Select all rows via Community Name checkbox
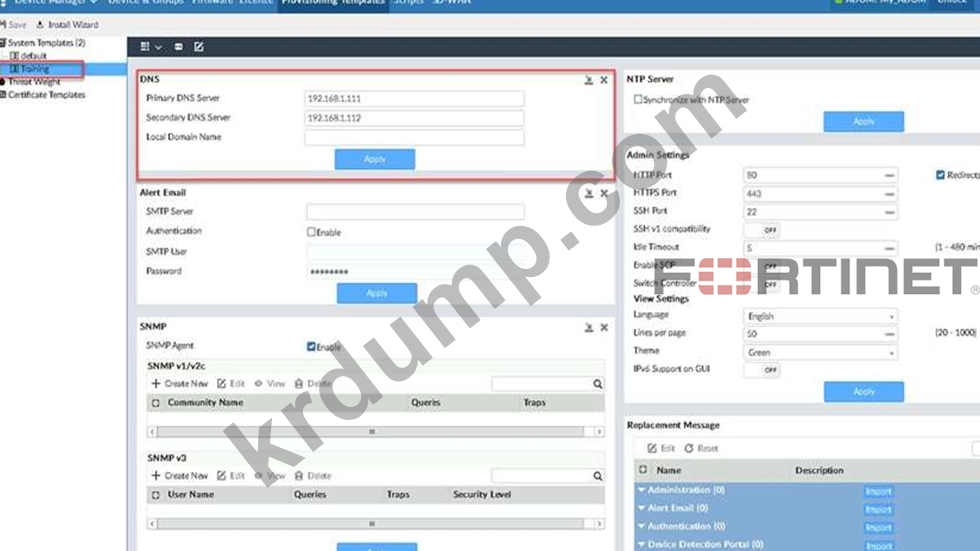Image resolution: width=980 pixels, height=551 pixels. 156,403
